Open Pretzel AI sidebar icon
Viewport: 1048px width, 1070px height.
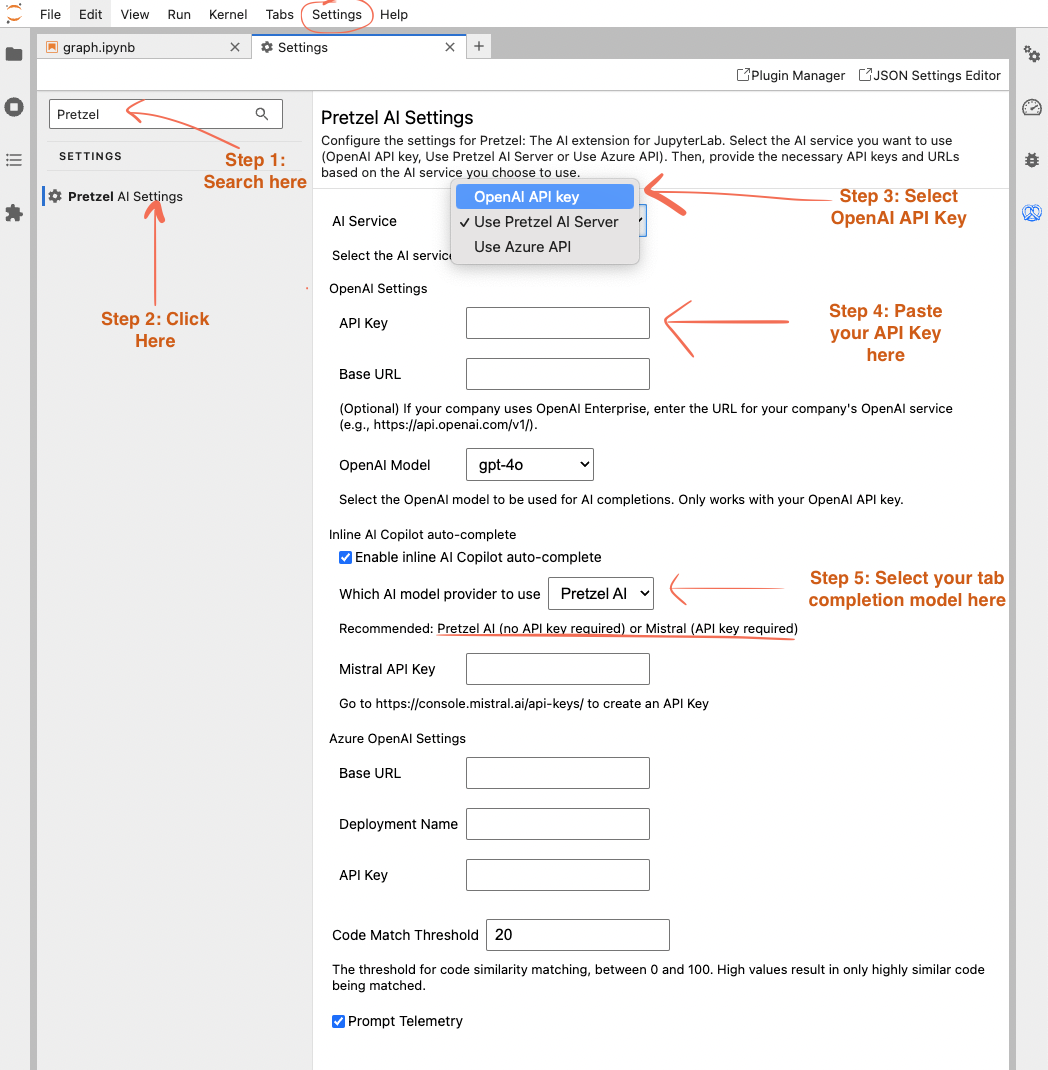[1032, 213]
